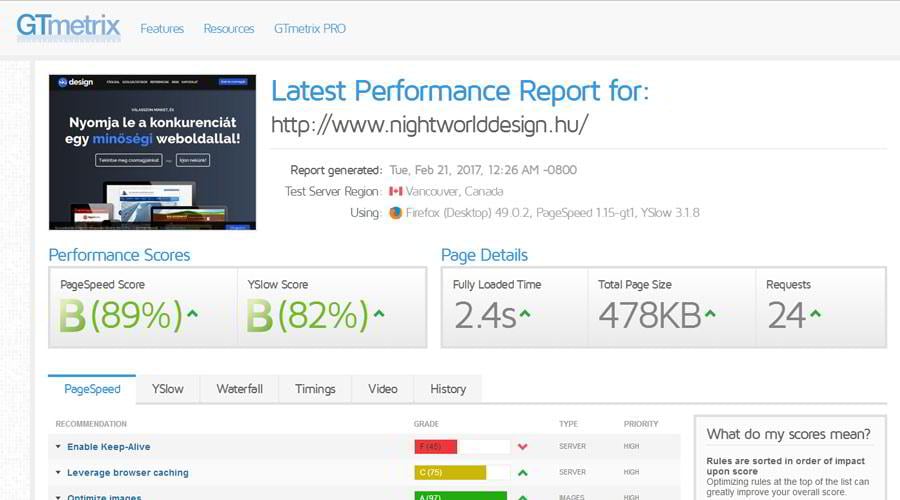The width and height of the screenshot is (900, 500).
Task: Click the PageSpeed Score green up arrow
Action: pyautogui.click(x=192, y=314)
